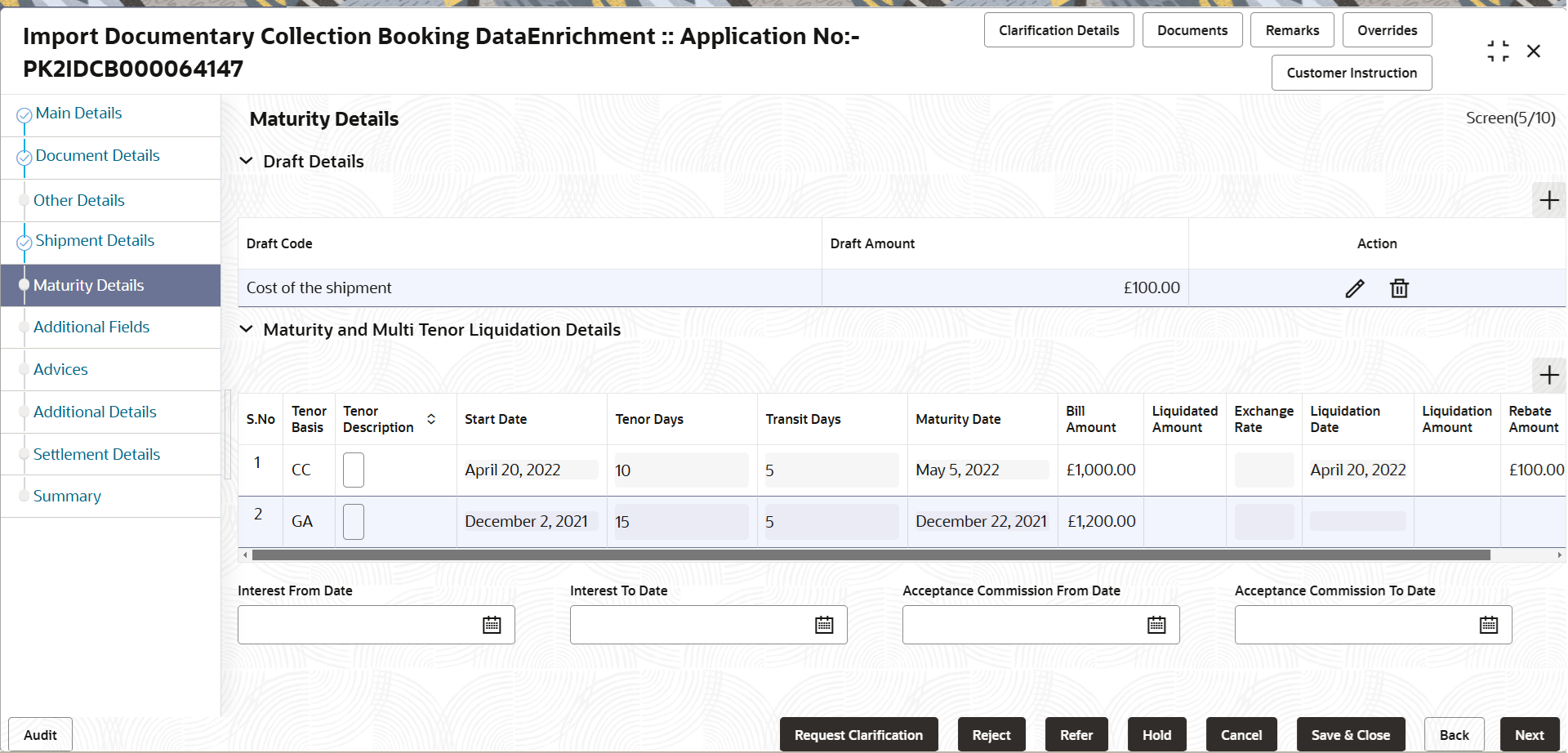
Task: Click the Tenor Days field in row 1
Action: (x=681, y=470)
